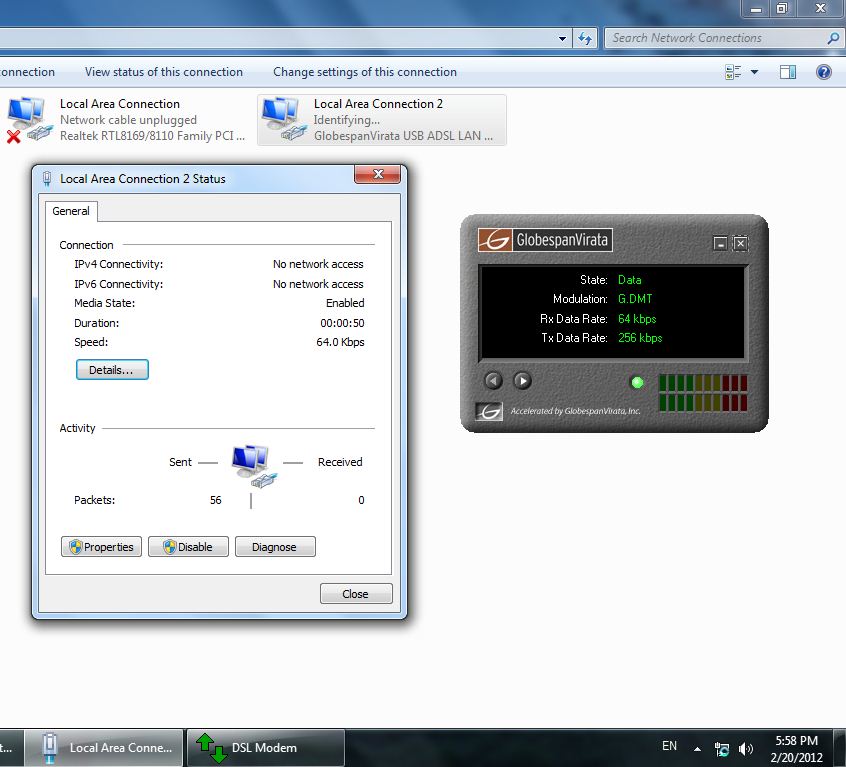Screen dimensions: 846x767
Task: Minimize the GlobespanVirata modem widget
Action: pos(720,243)
